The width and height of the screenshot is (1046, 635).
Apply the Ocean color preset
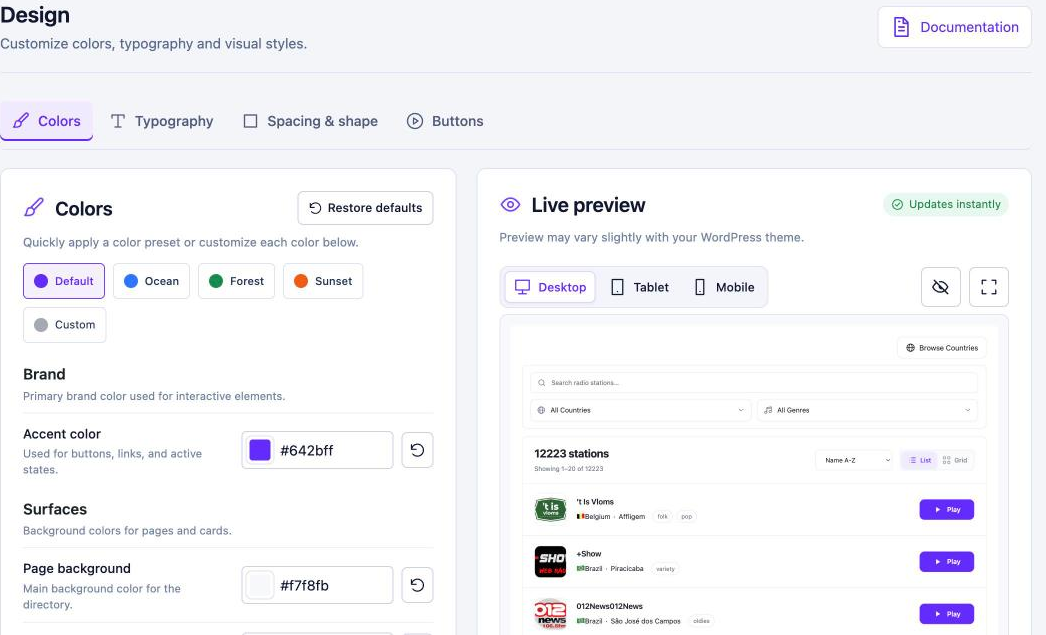151,281
